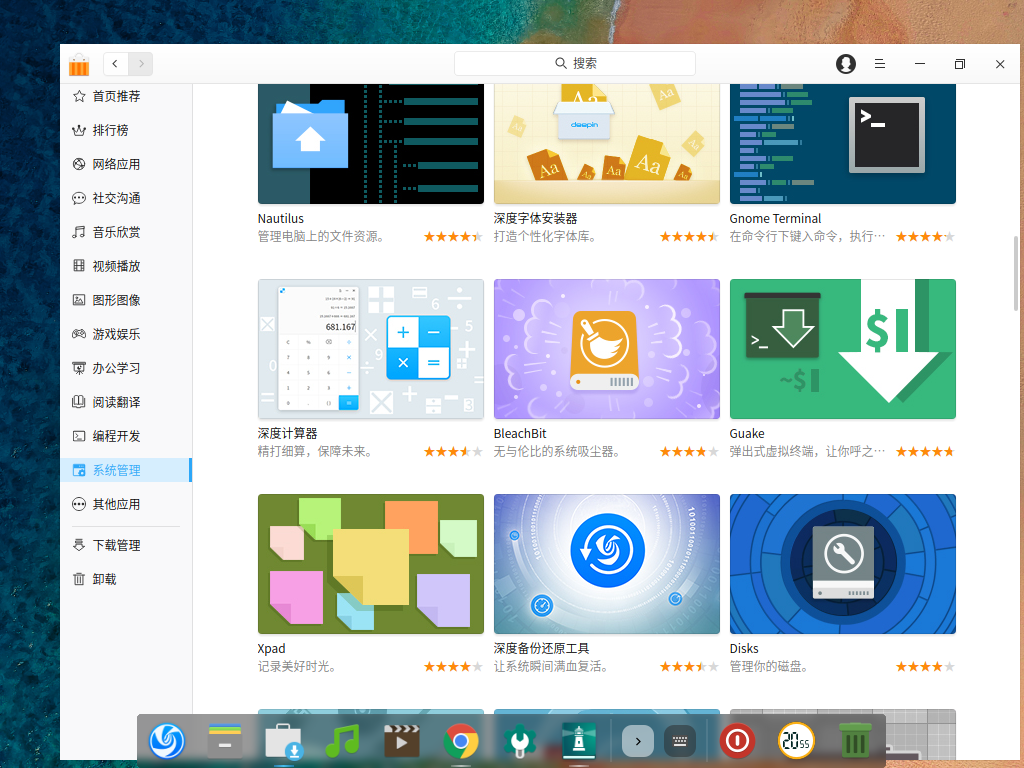Open the file manager dock icon
The width and height of the screenshot is (1024, 768).
pos(225,741)
